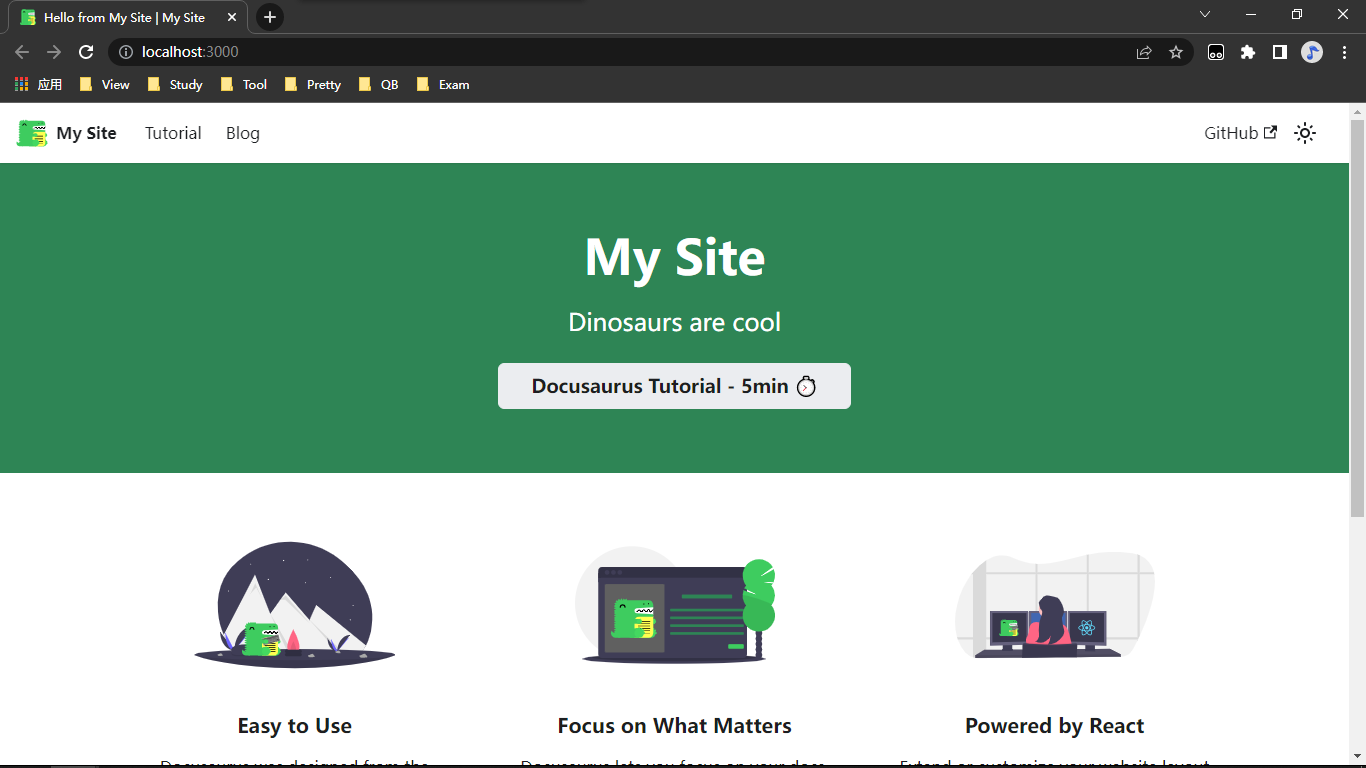This screenshot has height=768, width=1366.
Task: Click the Powered by React heading
Action: tap(1055, 726)
